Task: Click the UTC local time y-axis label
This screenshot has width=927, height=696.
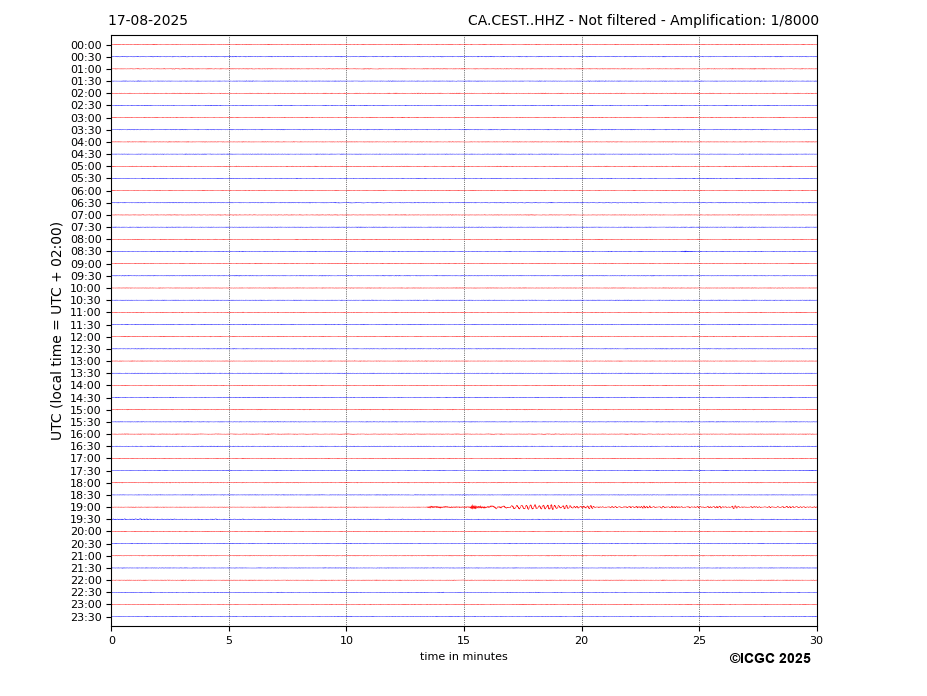Action: pos(56,331)
